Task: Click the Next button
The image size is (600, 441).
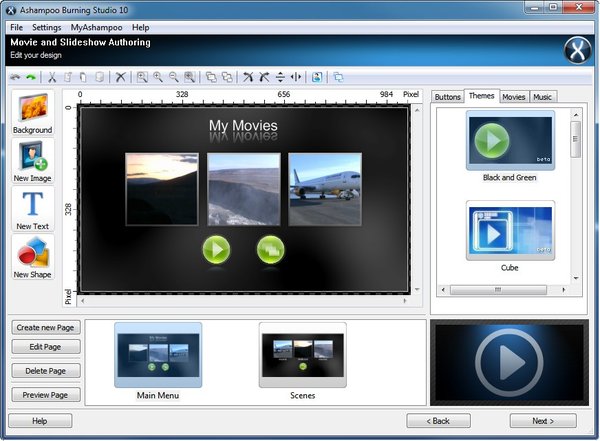Action: click(543, 421)
